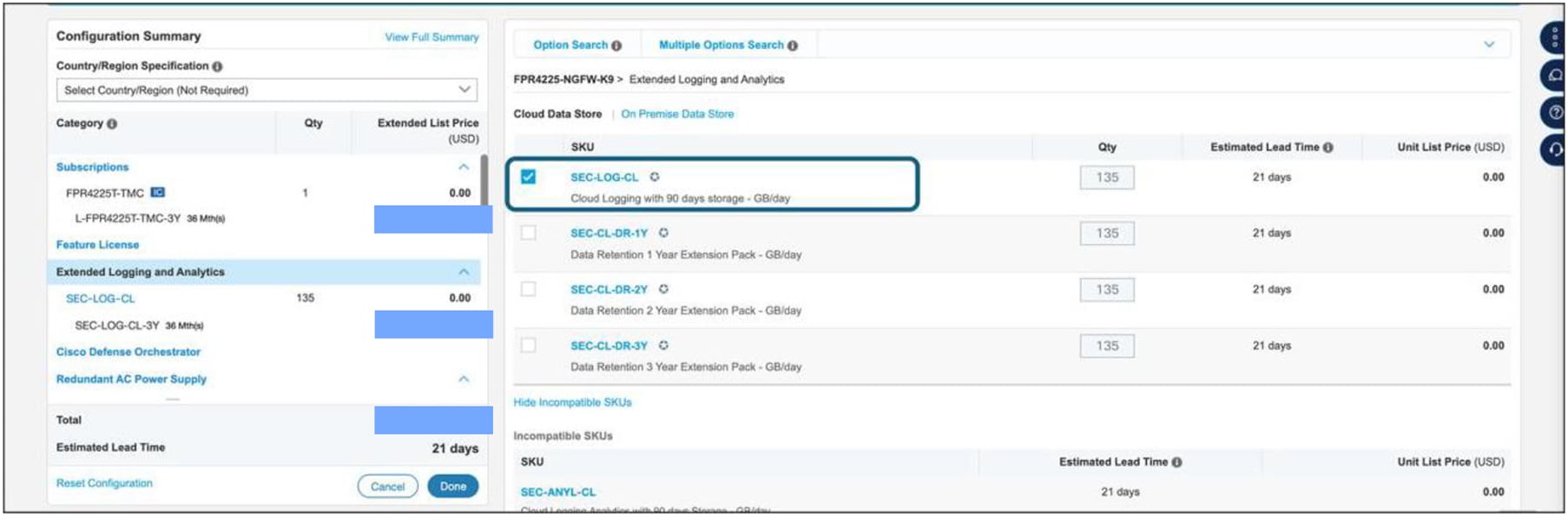Click the FPR4225T-TMC row text
This screenshot has height=517, width=1568.
(x=105, y=193)
